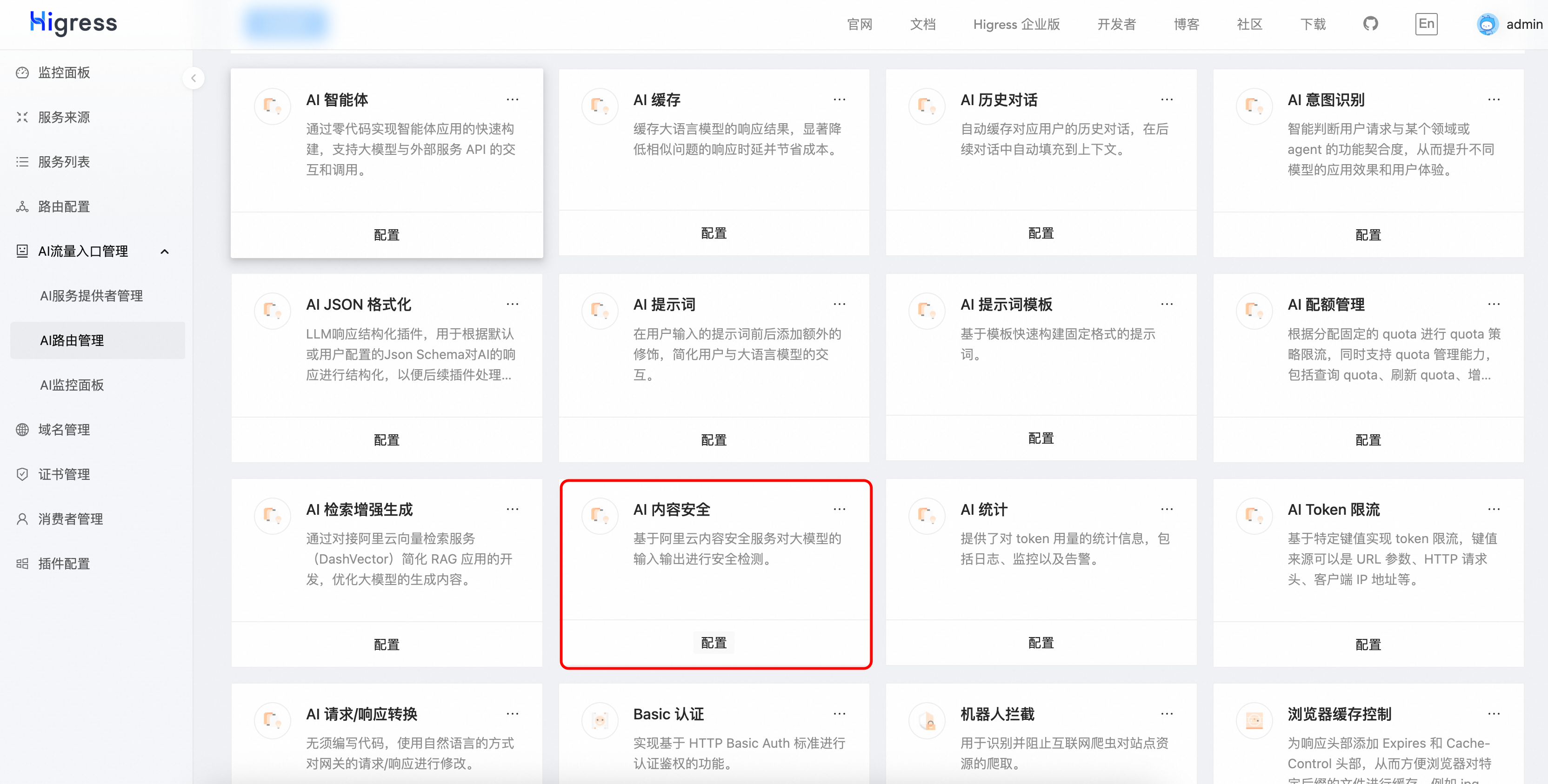
Task: Go to 插件配置 in the sidebar
Action: [64, 564]
